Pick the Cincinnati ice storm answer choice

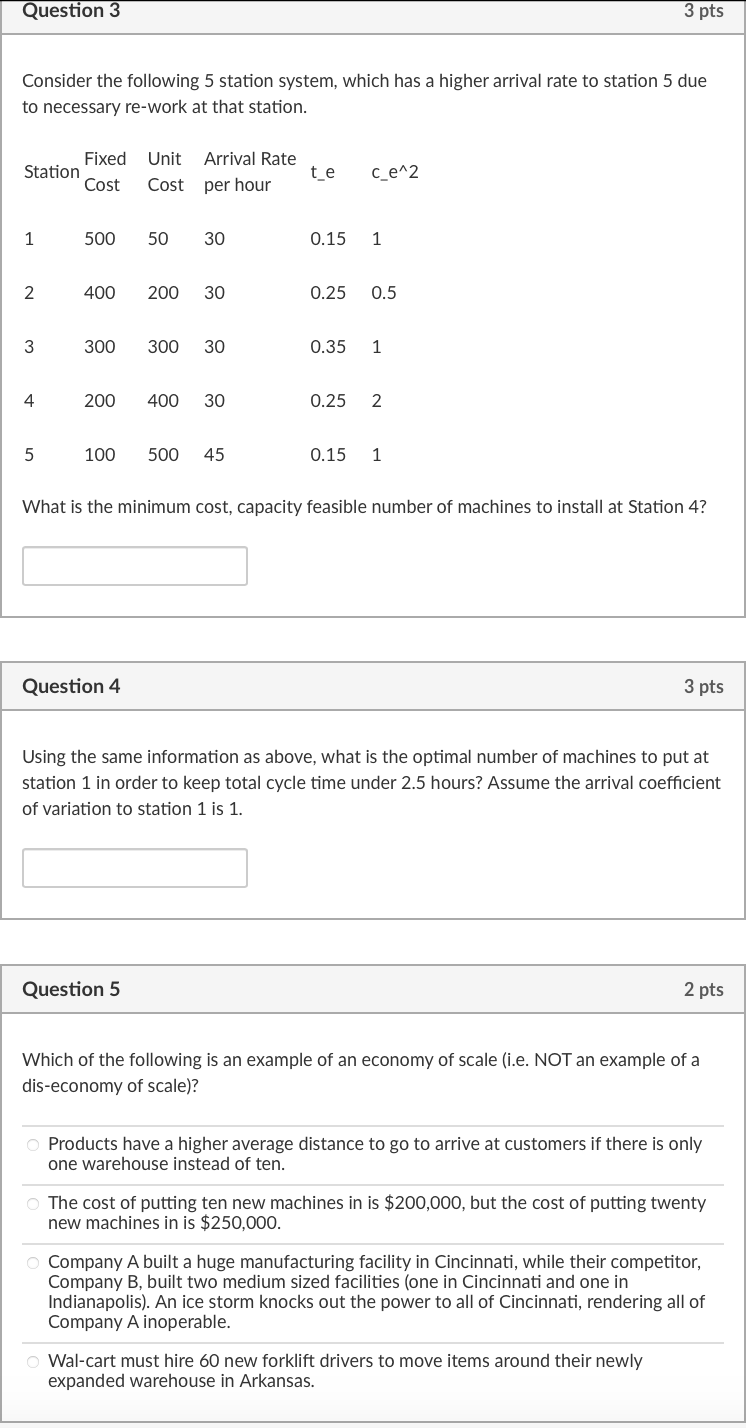pyautogui.click(x=33, y=1262)
